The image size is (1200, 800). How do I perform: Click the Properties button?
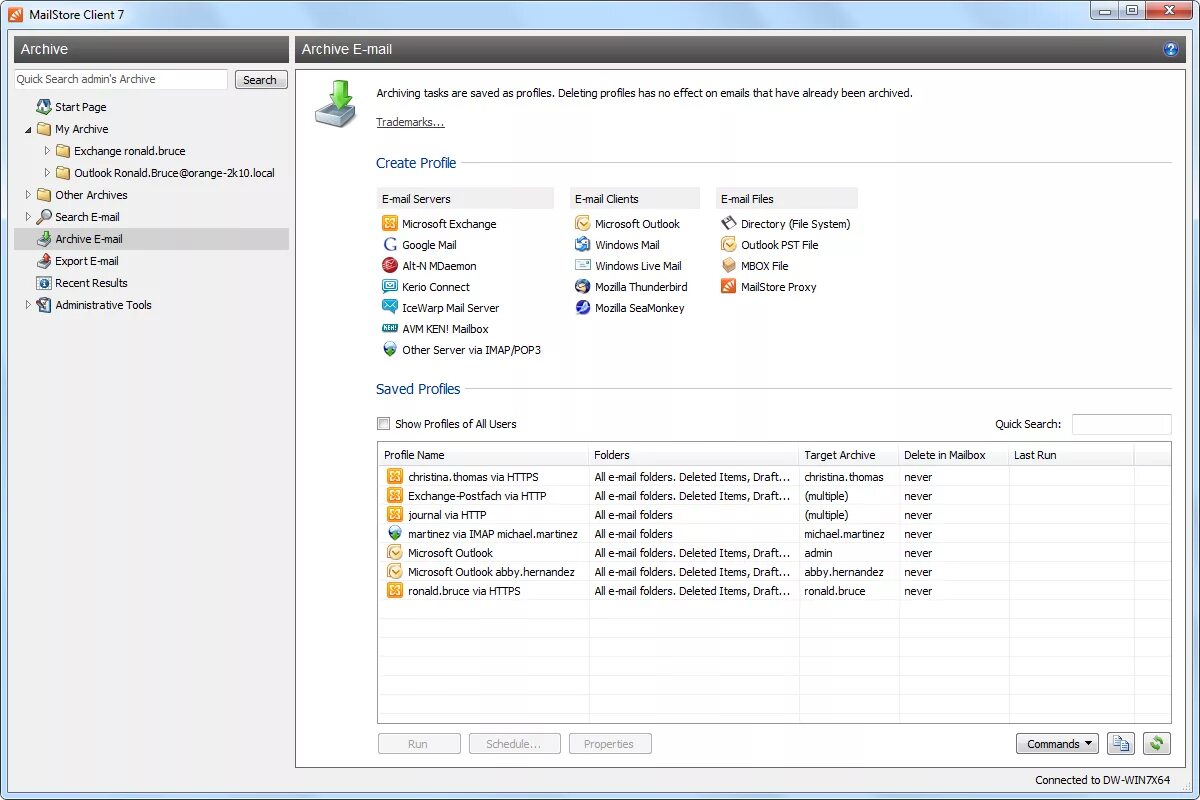pyautogui.click(x=609, y=744)
